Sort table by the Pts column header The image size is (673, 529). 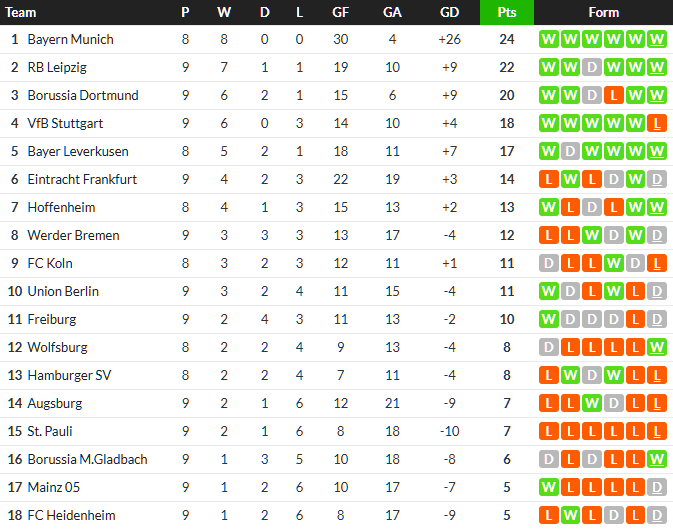point(507,13)
